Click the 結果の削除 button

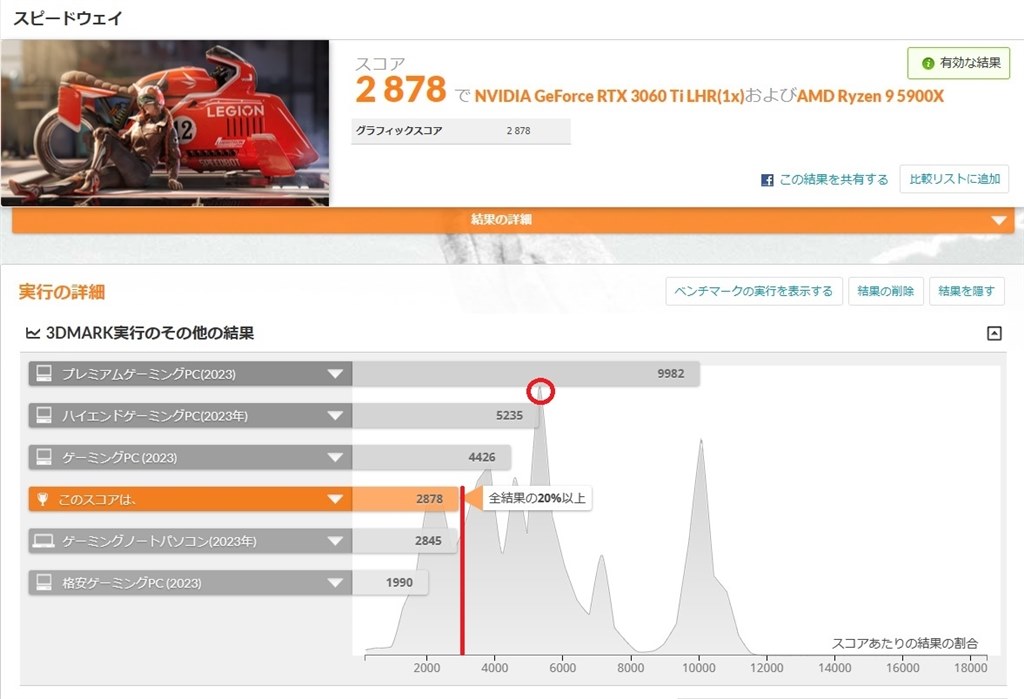[886, 291]
